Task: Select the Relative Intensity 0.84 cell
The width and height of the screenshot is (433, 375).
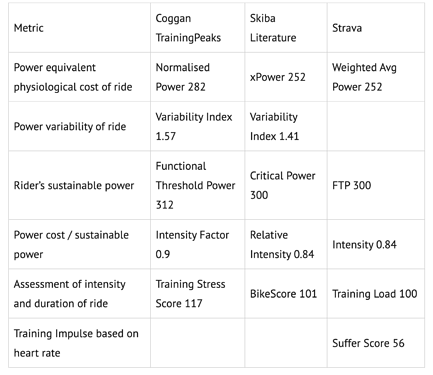Action: (x=286, y=244)
